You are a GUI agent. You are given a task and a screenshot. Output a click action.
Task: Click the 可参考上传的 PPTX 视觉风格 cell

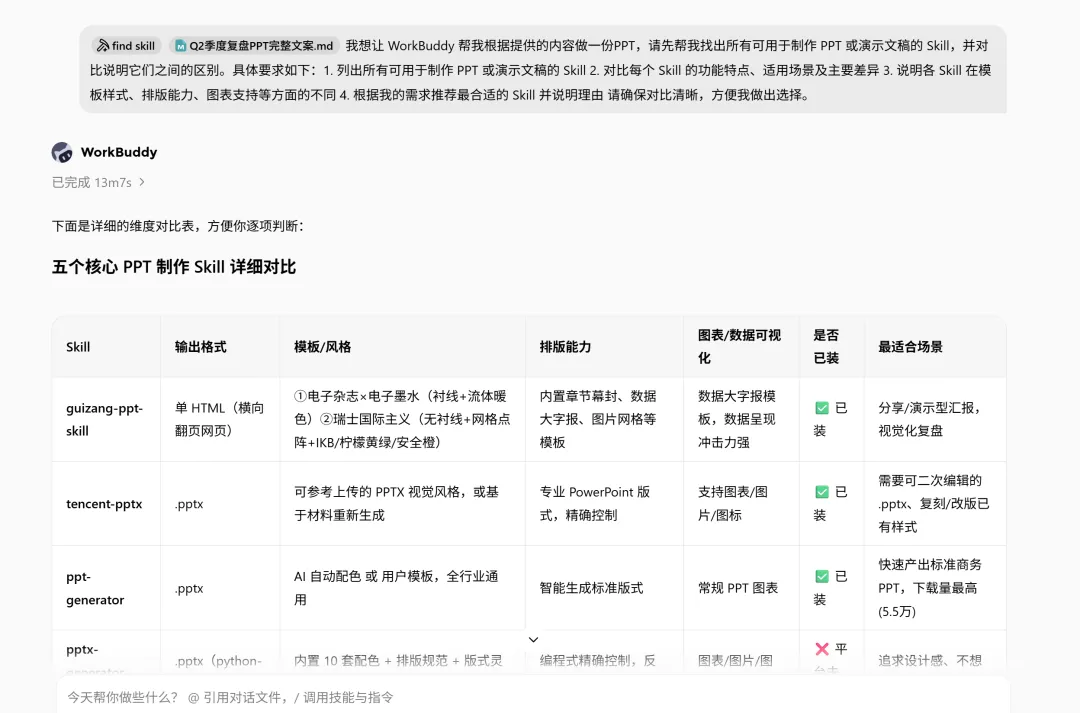[402, 504]
